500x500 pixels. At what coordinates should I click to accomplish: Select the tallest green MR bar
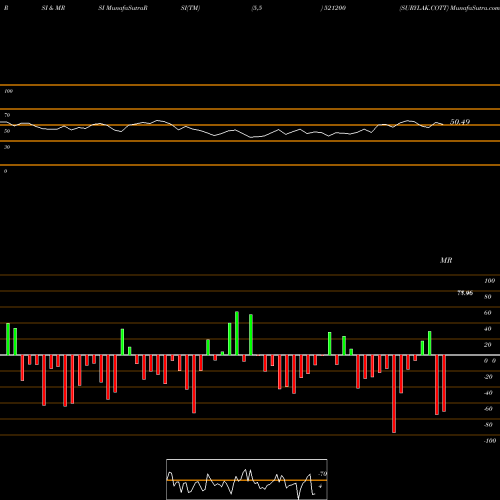pos(237,333)
